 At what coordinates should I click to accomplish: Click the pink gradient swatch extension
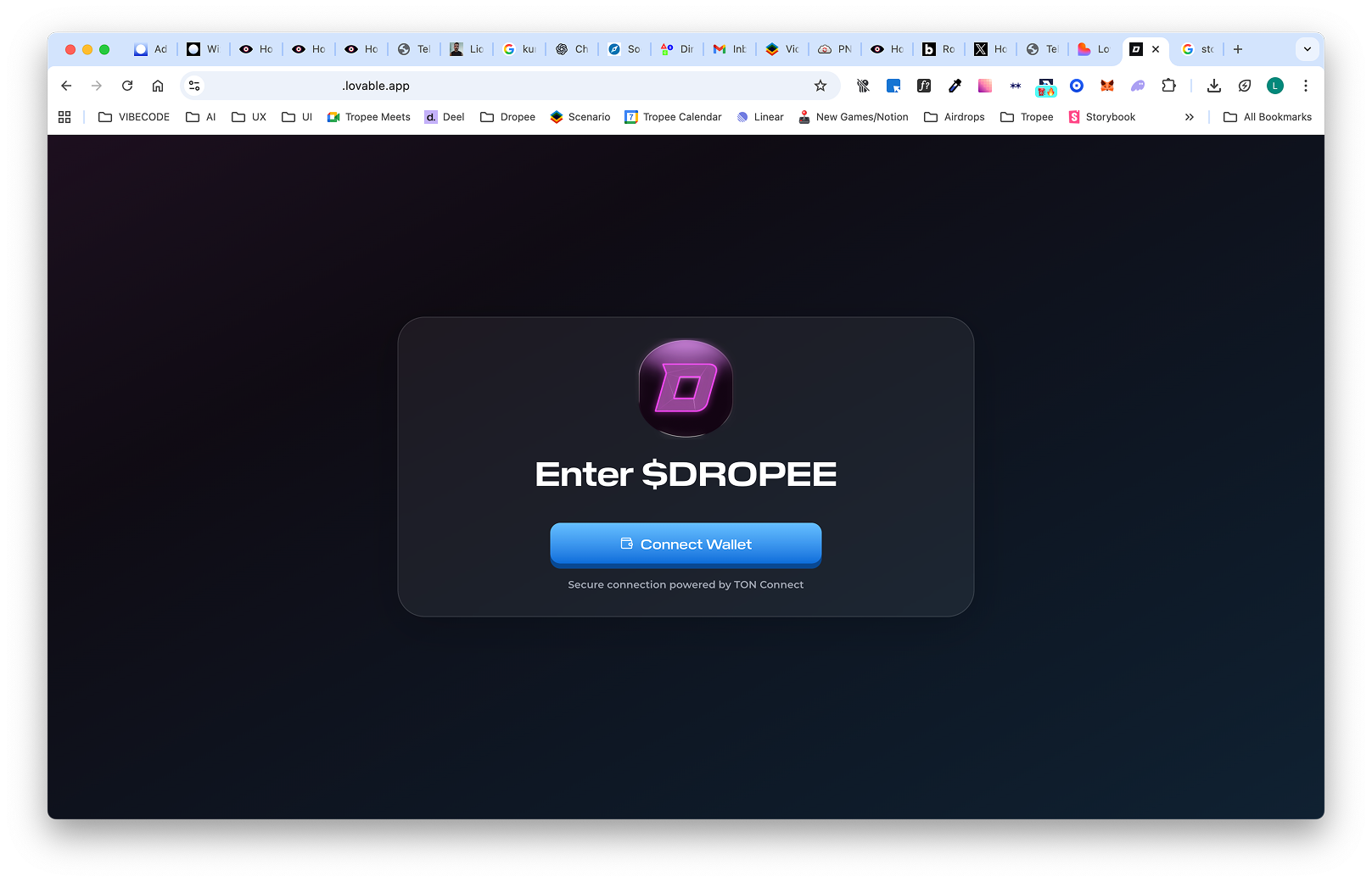click(x=985, y=86)
